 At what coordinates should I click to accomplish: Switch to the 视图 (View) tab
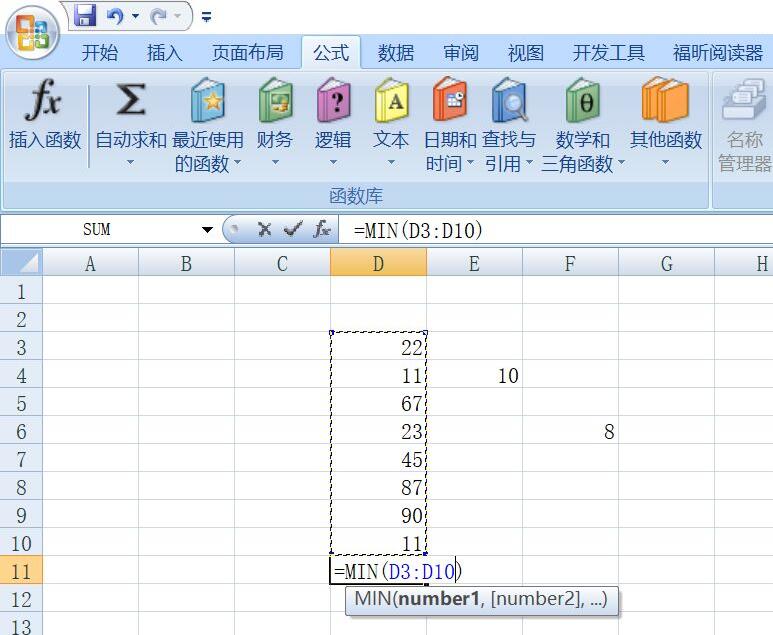coord(526,52)
